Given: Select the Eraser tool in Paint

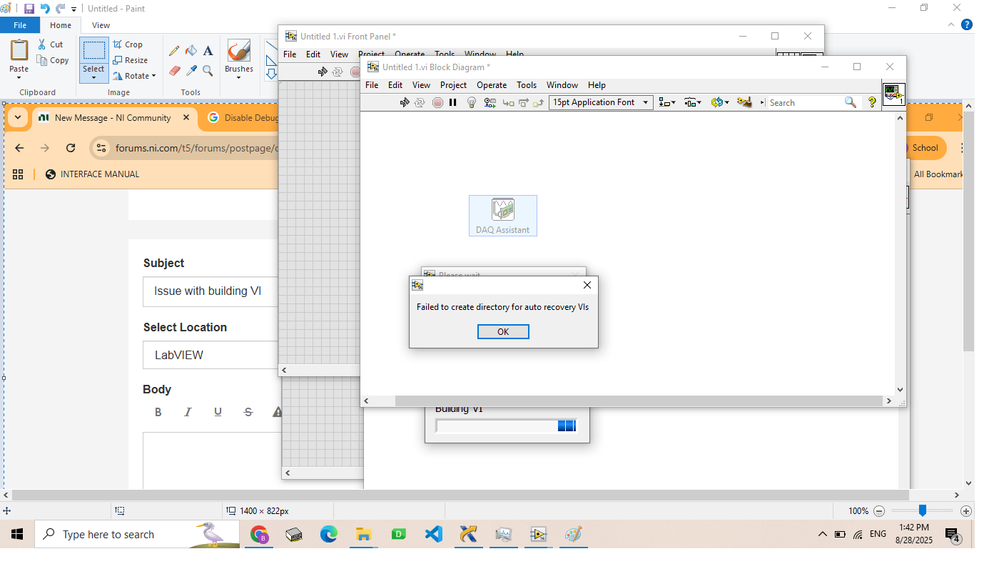Looking at the screenshot, I should click(174, 71).
